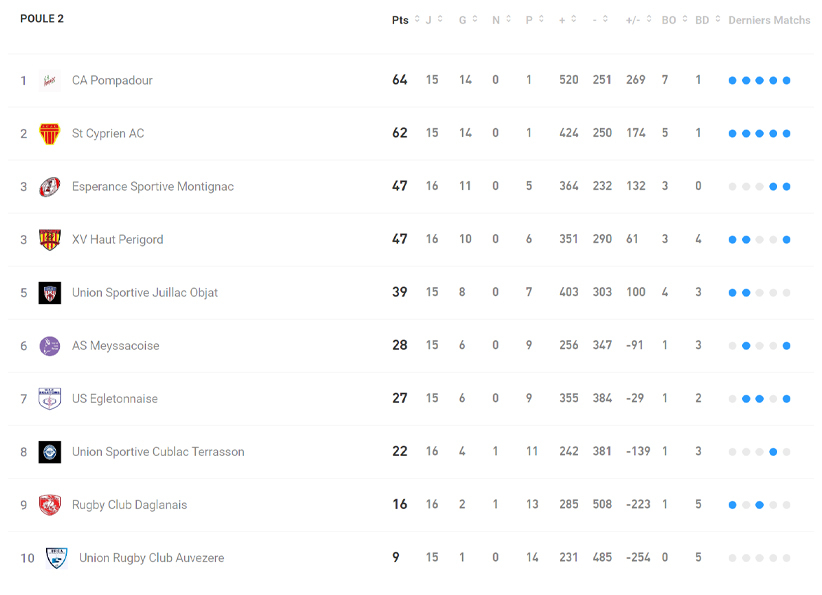Click St Cyprien AC's latest match dot
The width and height of the screenshot is (822, 595).
click(x=787, y=134)
